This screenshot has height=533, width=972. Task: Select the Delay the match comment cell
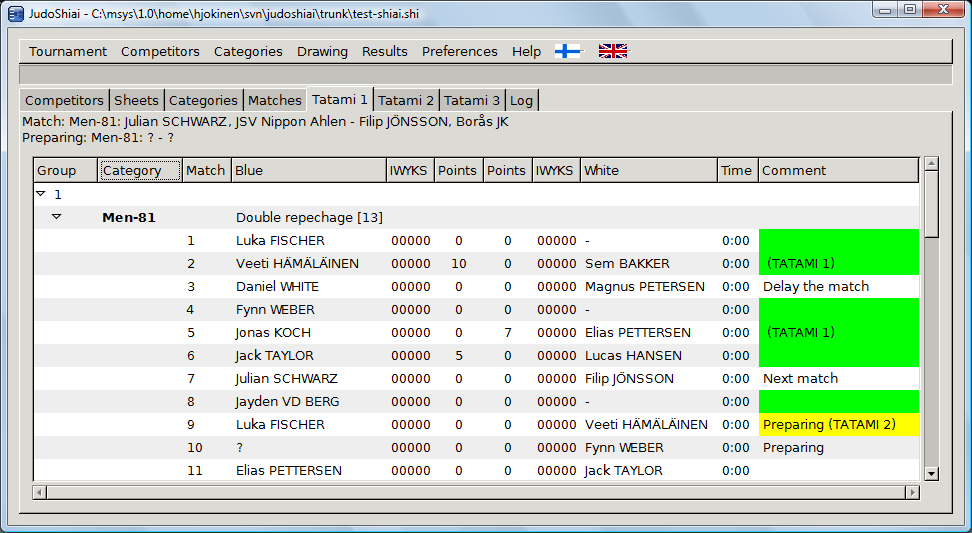(838, 287)
